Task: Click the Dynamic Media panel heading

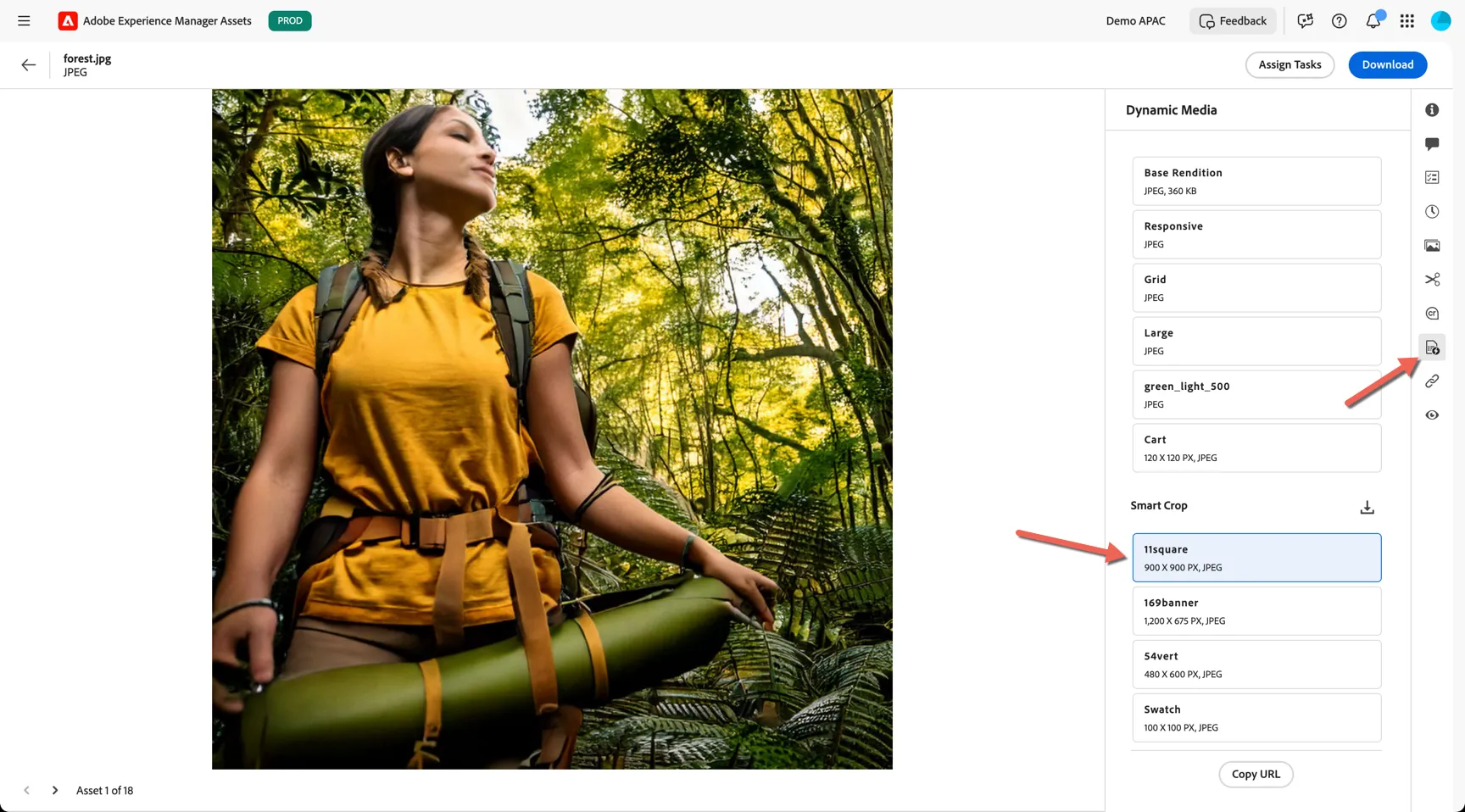Action: [x=1171, y=110]
